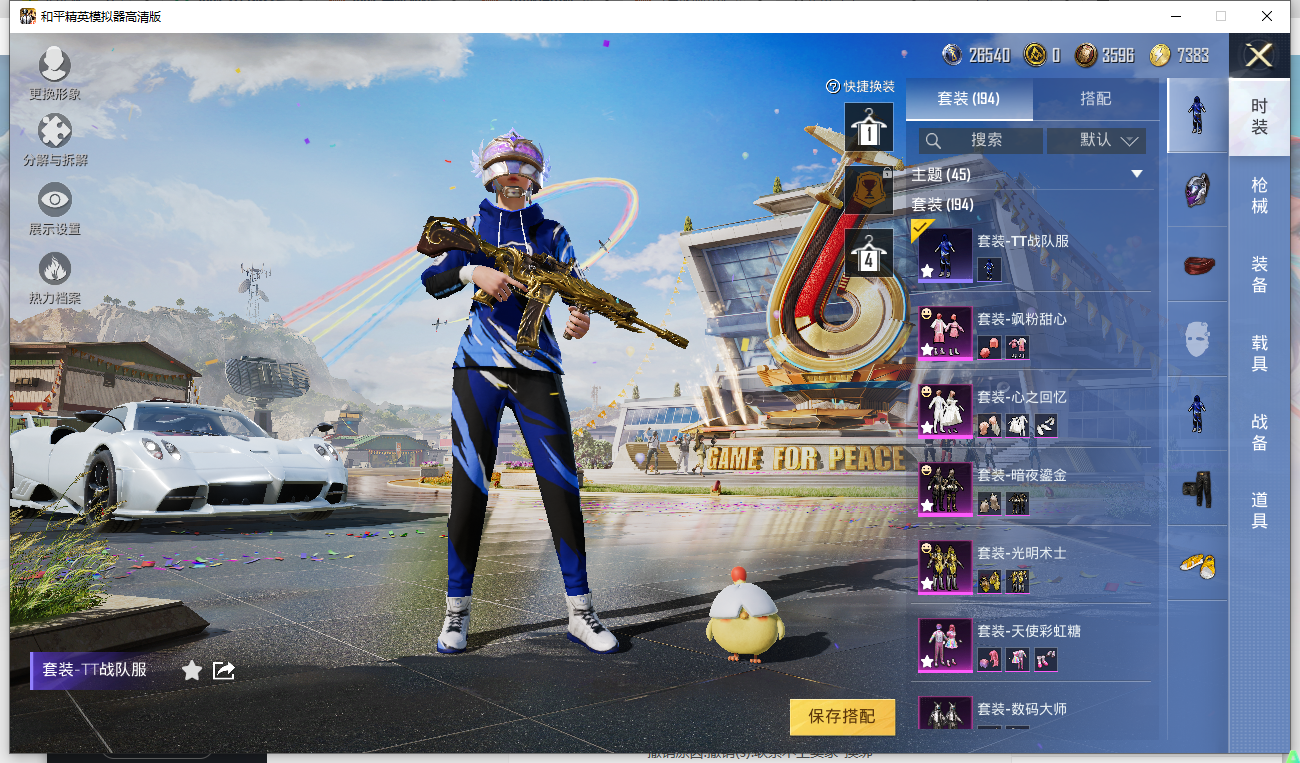This screenshot has height=763, width=1300.
Task: Select the 套装-光明术士 outfit thumbnail
Action: click(945, 567)
